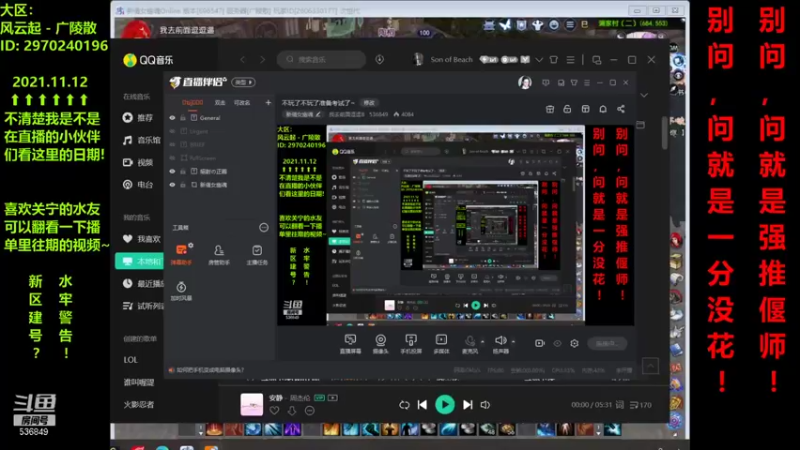Collapse the 工具箱 toolbox section
800x450 pixels.
point(264,228)
